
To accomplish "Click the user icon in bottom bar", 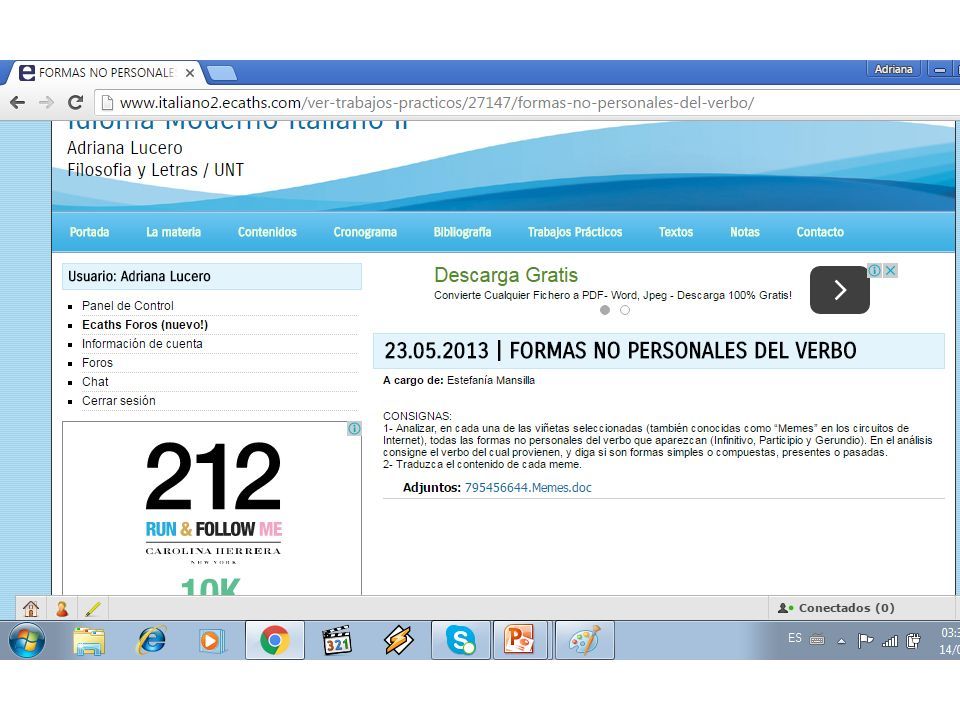I will 62,609.
